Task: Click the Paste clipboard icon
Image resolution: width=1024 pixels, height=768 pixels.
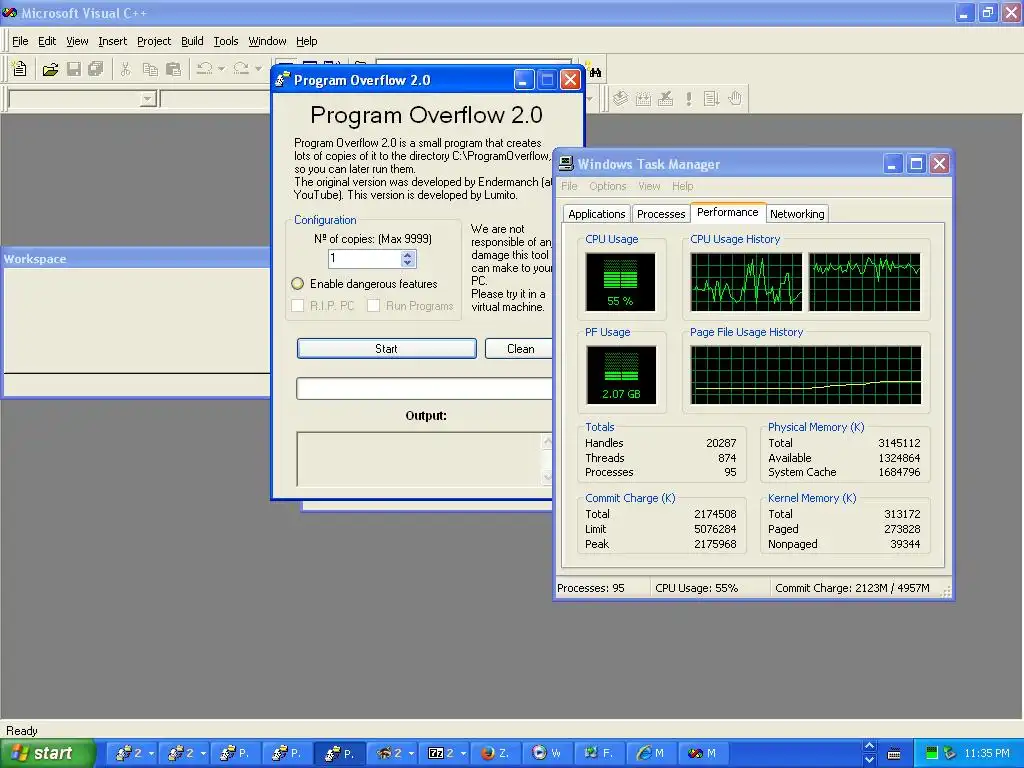Action: click(x=173, y=69)
